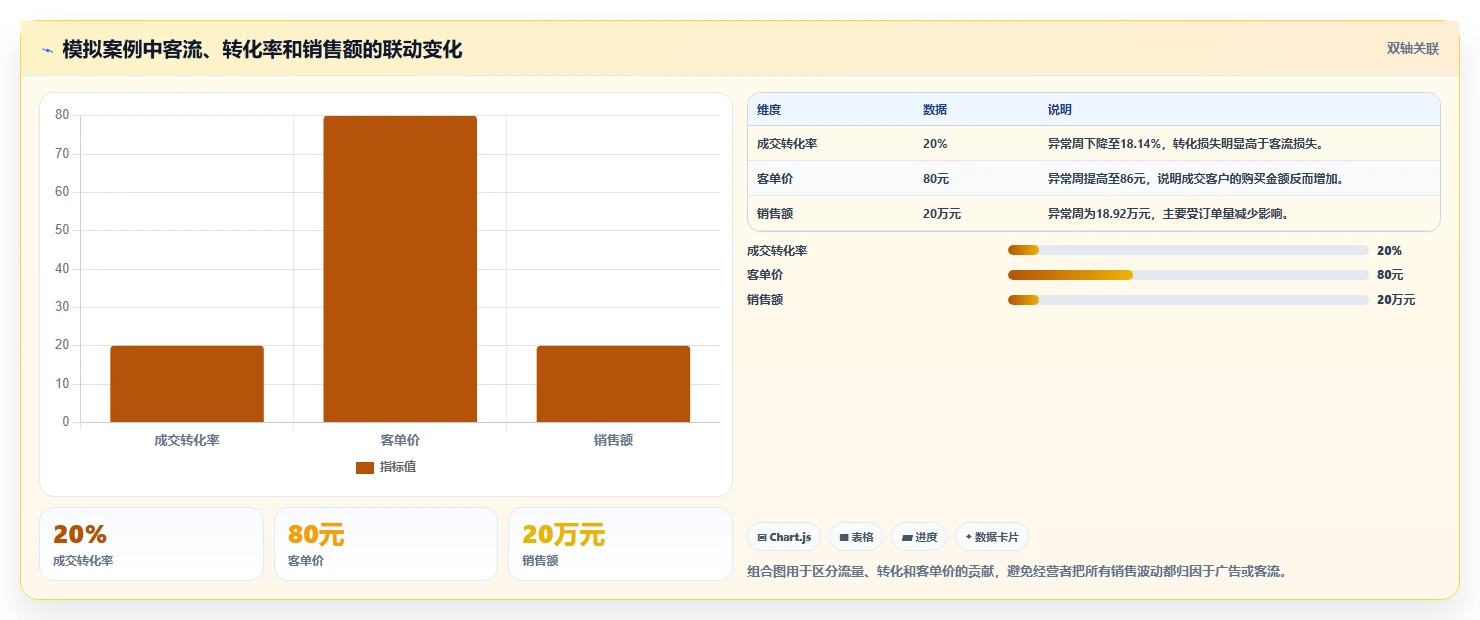The width and height of the screenshot is (1480, 620).
Task: Click the 销售额 x-axis label
Action: click(x=613, y=440)
